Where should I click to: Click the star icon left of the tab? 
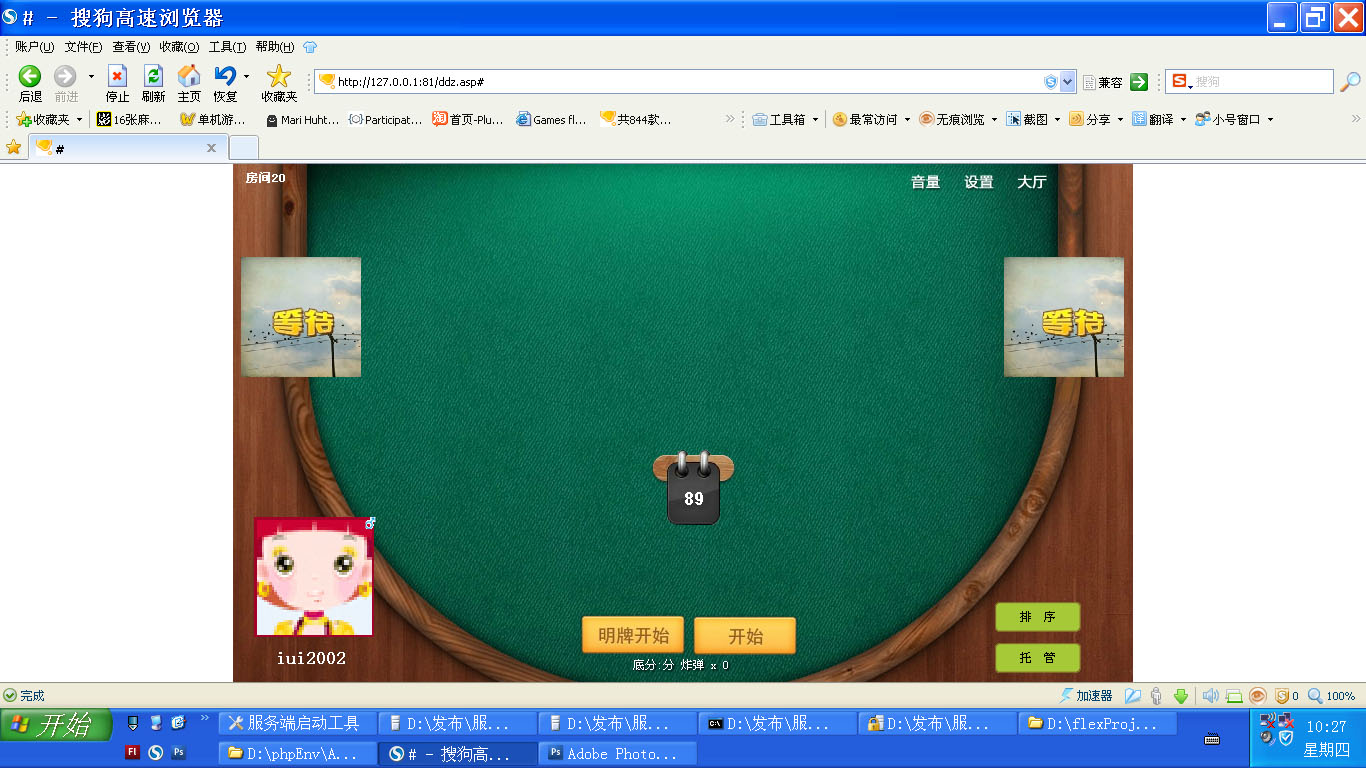(x=14, y=148)
